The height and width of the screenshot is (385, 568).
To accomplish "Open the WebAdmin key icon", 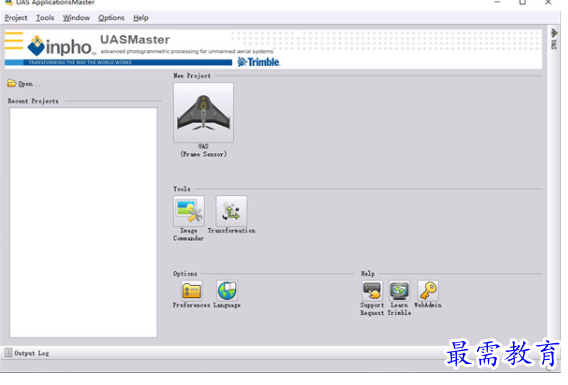I will (428, 290).
